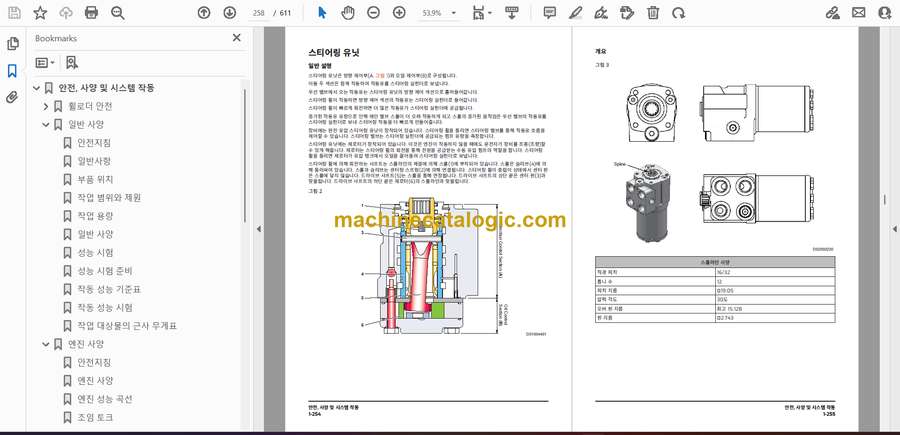Image resolution: width=900 pixels, height=435 pixels.
Task: Click the stamp tool icon
Action: 627,13
